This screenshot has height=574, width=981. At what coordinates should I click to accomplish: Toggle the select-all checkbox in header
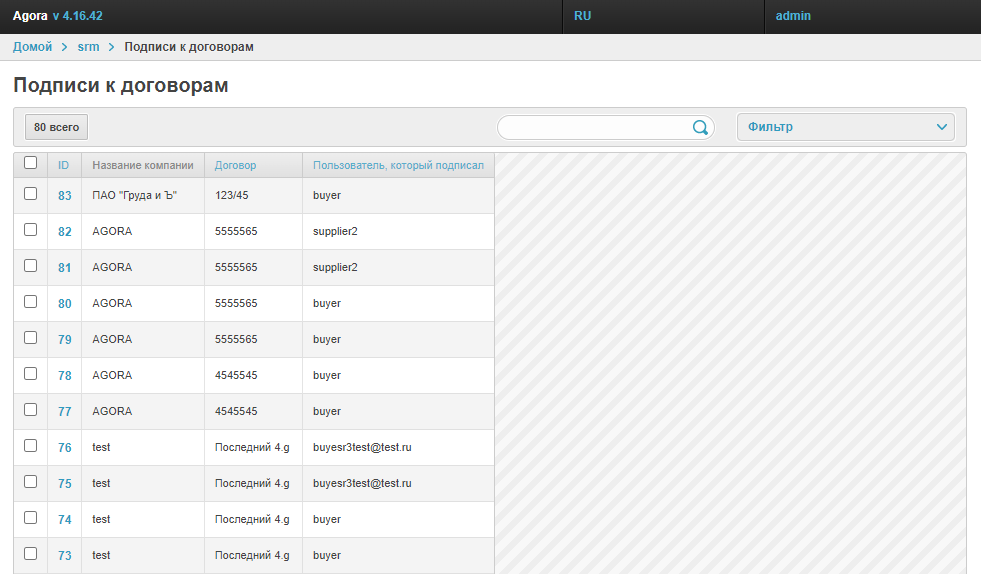(x=30, y=163)
